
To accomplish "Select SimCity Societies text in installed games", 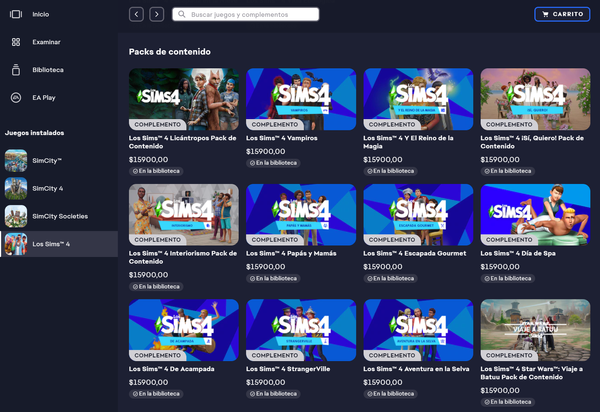I will tap(60, 216).
